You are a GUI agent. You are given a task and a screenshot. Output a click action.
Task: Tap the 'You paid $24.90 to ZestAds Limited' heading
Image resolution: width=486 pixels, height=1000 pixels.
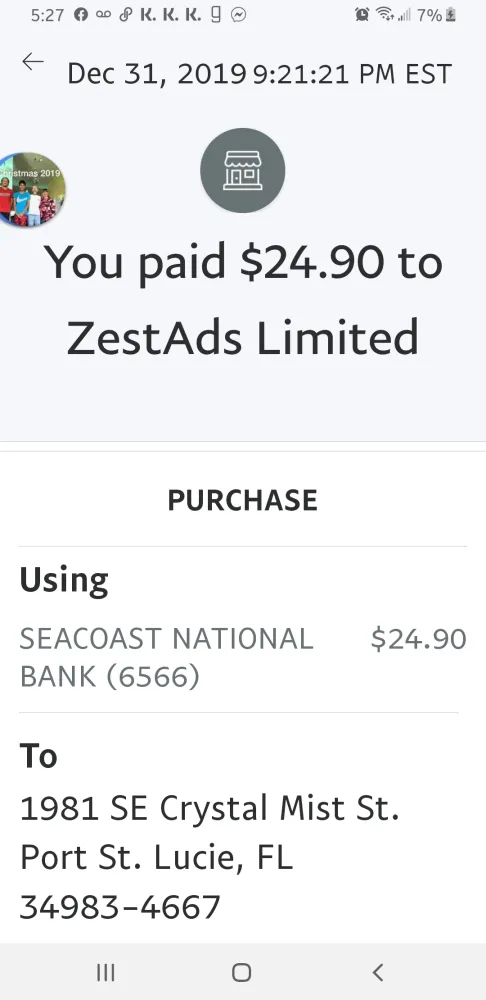click(x=243, y=299)
